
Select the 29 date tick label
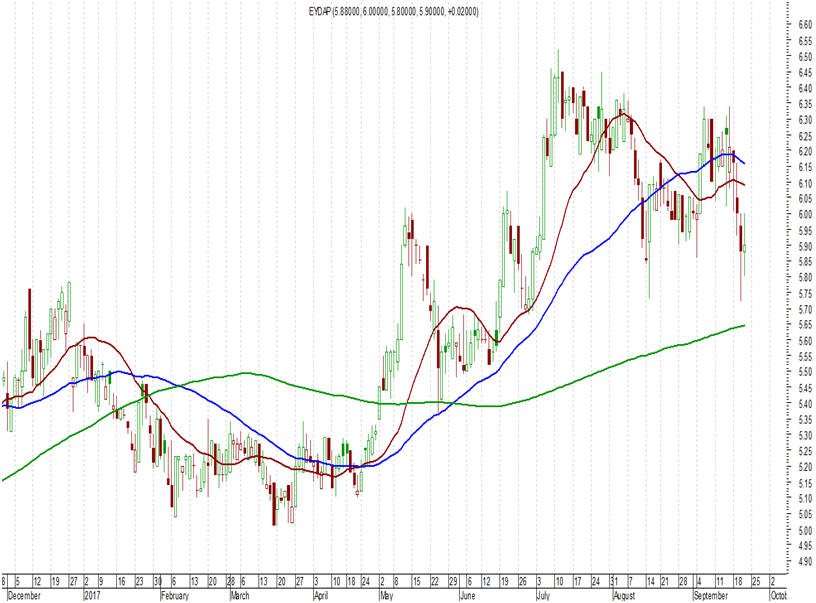point(453,581)
